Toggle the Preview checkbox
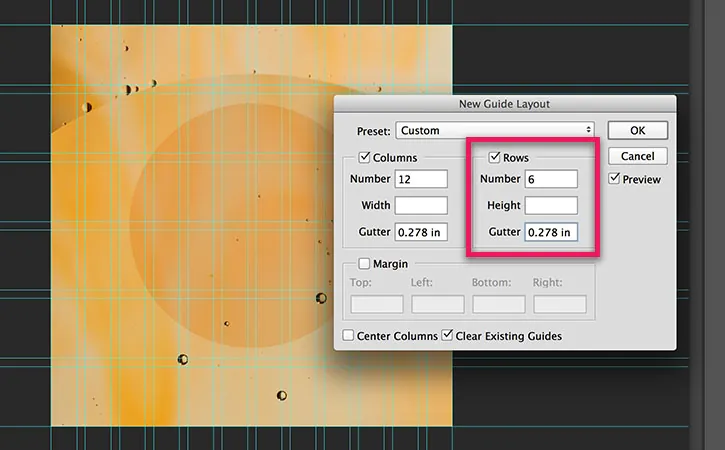Viewport: 725px width, 450px height. tap(614, 179)
